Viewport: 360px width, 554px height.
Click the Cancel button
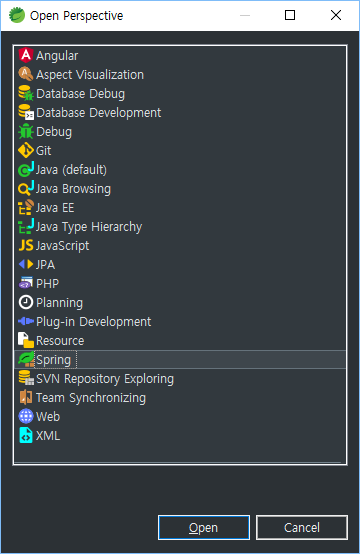302,528
